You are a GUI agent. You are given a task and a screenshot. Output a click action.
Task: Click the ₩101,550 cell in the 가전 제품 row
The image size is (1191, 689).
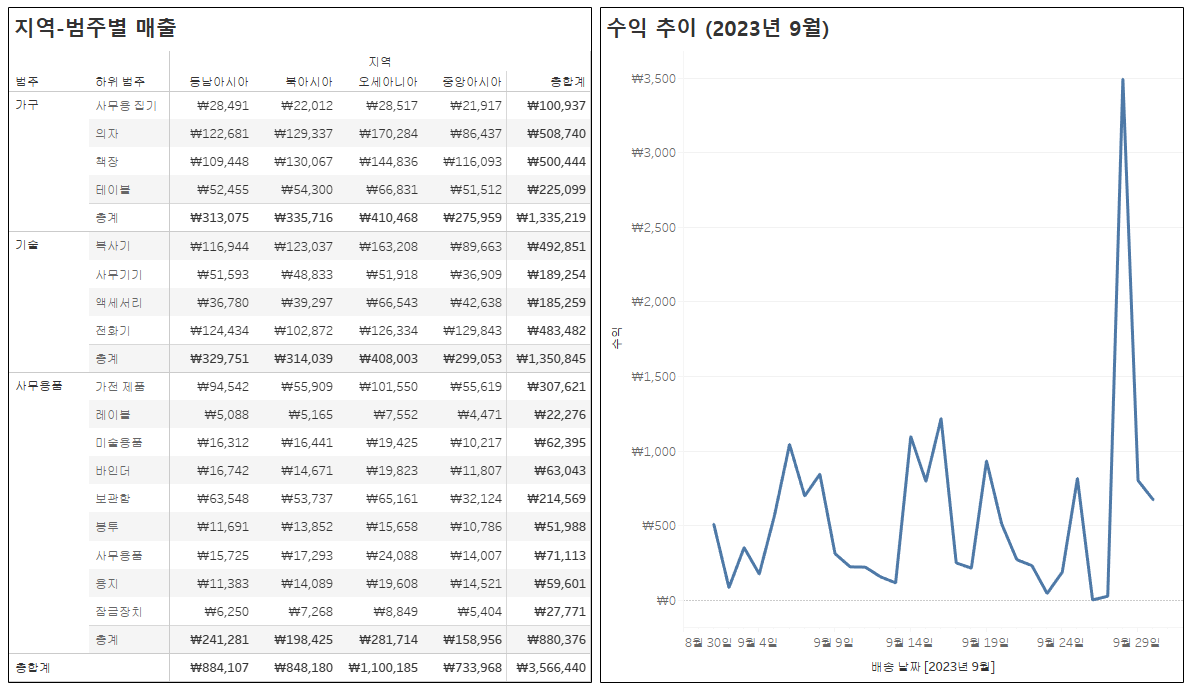388,387
